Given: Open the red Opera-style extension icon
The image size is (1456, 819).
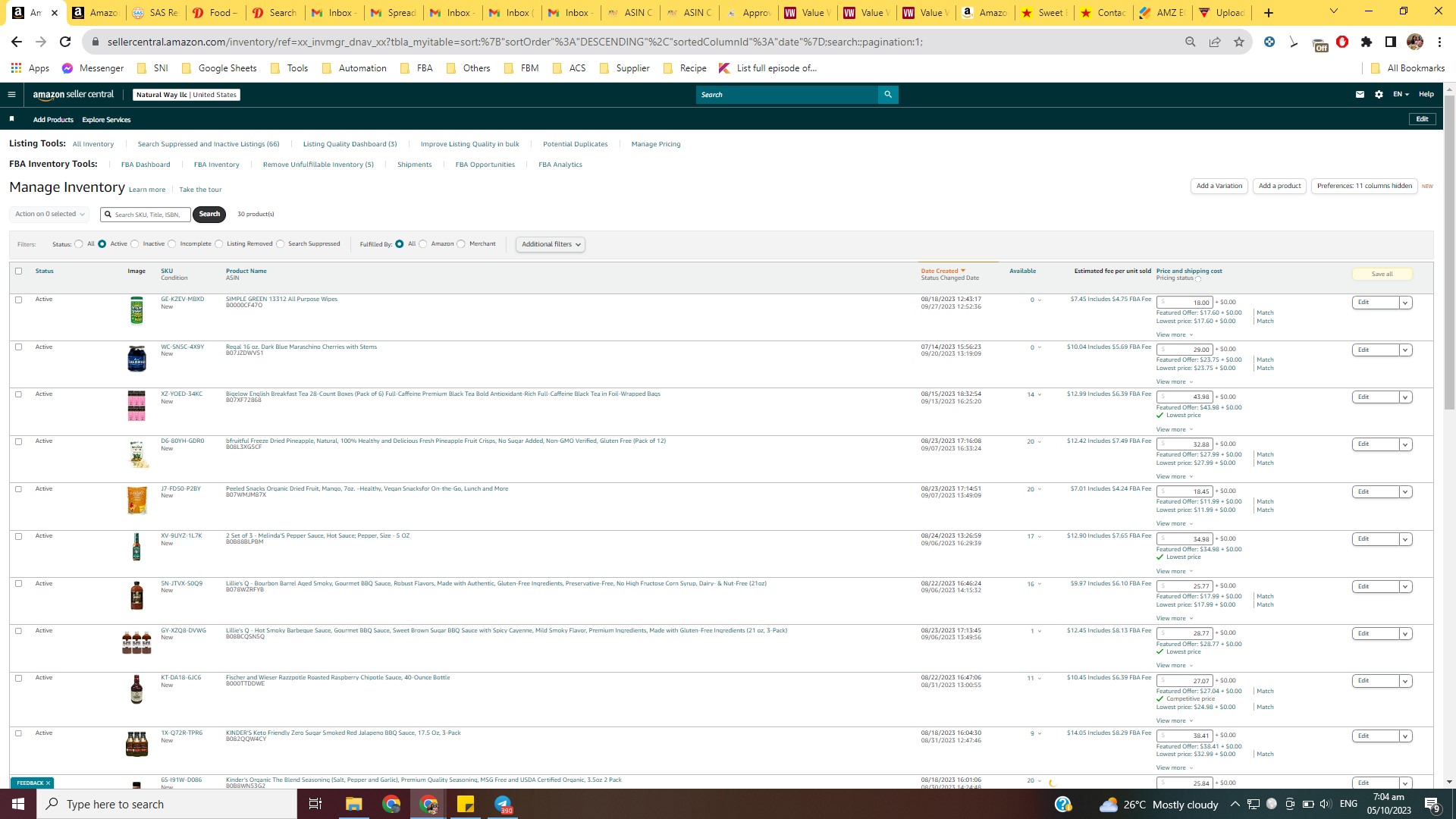Looking at the screenshot, I should click(1342, 42).
